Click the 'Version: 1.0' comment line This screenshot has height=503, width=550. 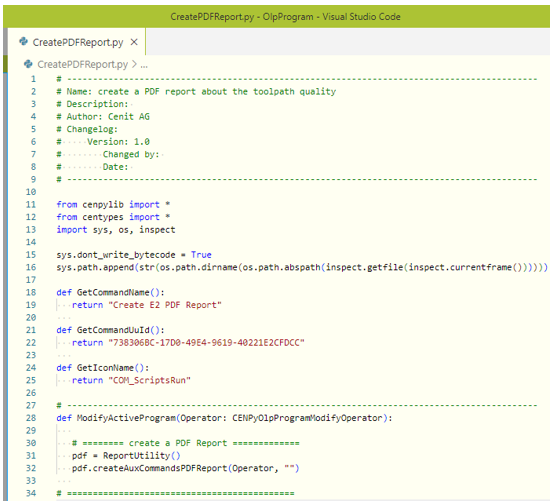(x=118, y=142)
